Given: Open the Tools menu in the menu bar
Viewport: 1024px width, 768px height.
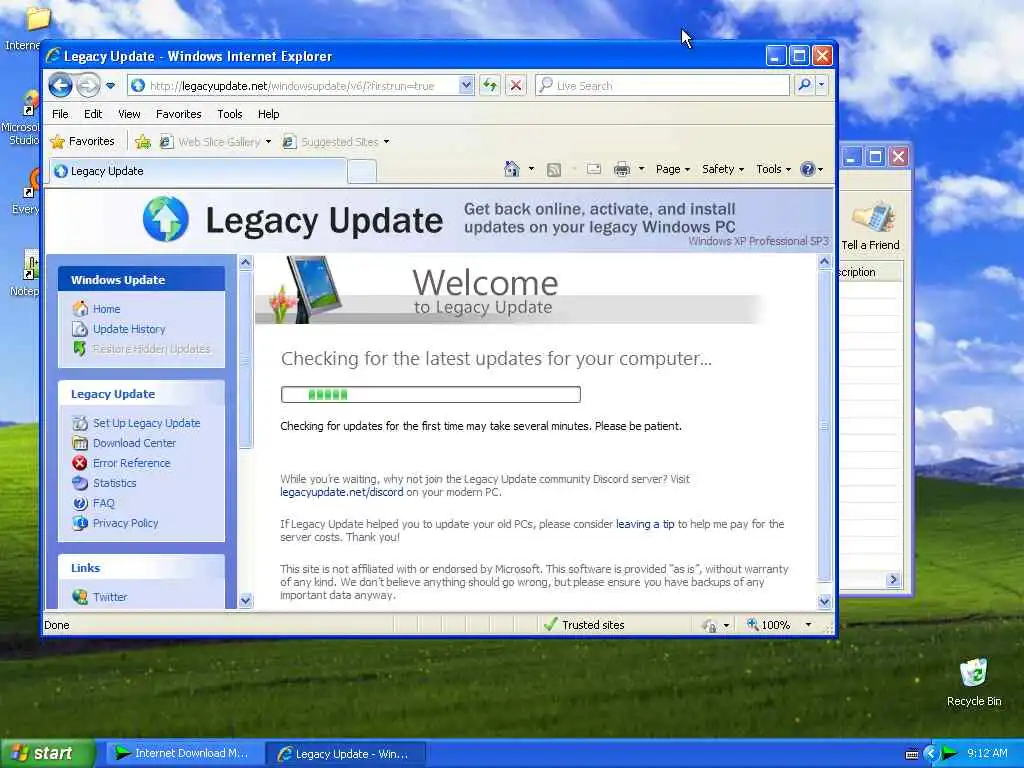Looking at the screenshot, I should (x=230, y=114).
